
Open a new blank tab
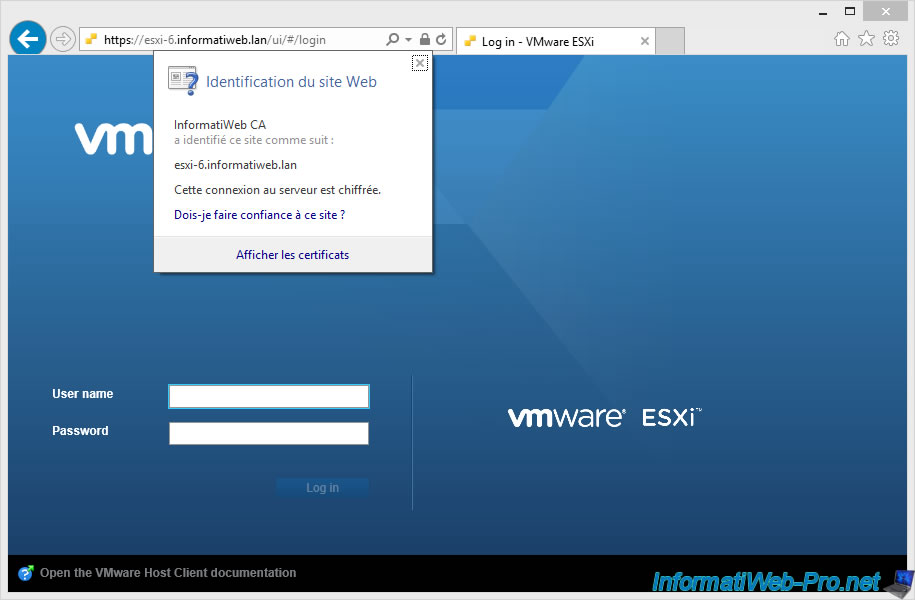click(670, 41)
